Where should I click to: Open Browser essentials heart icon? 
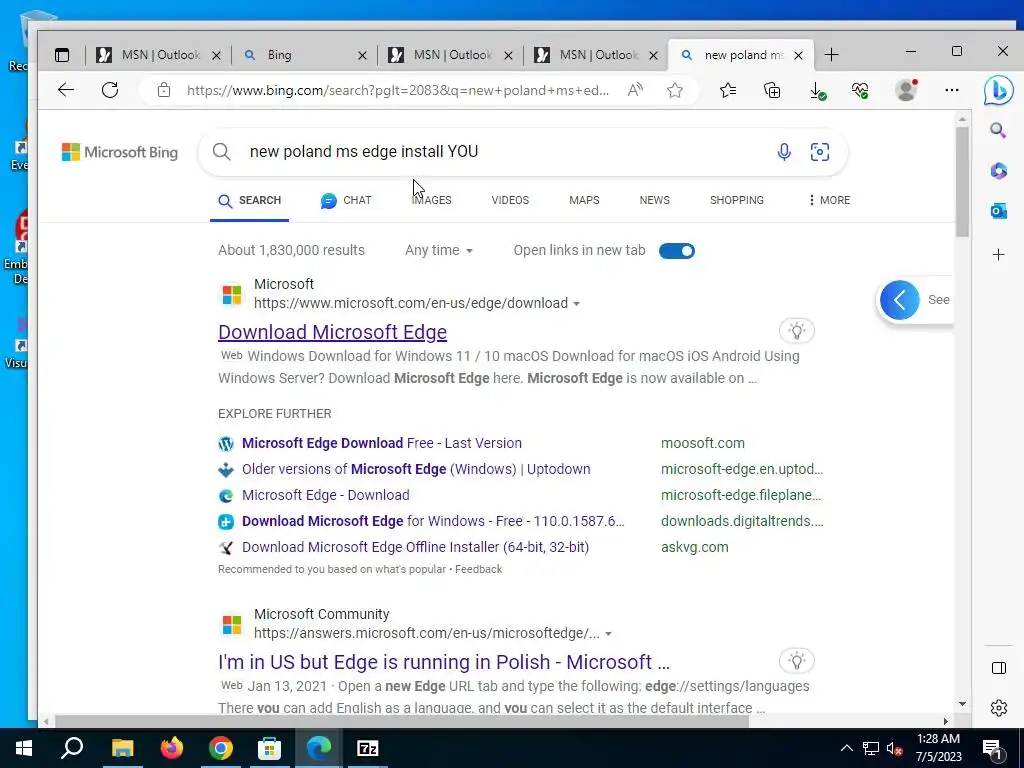pyautogui.click(x=861, y=91)
